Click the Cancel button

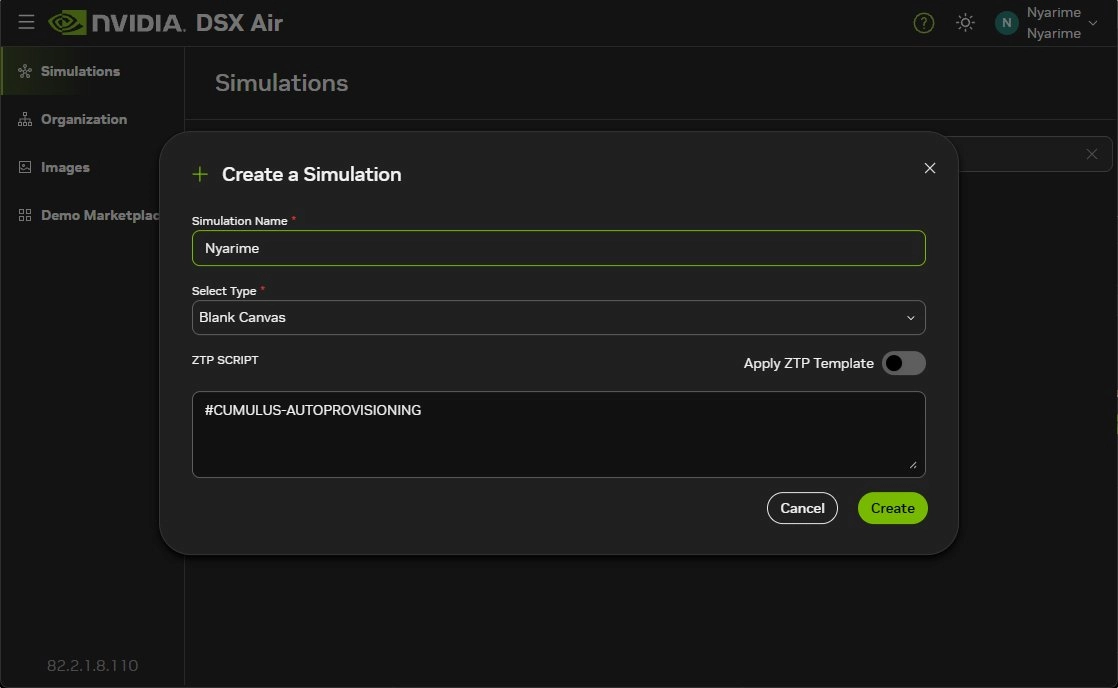coord(802,508)
